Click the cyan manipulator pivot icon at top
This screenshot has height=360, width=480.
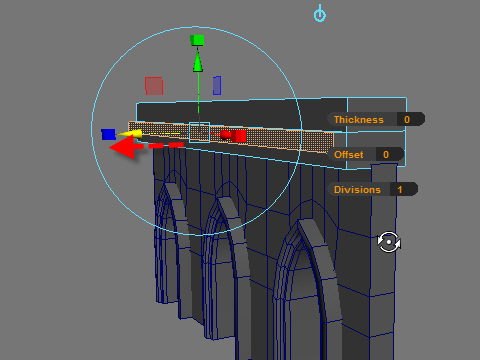[x=320, y=14]
